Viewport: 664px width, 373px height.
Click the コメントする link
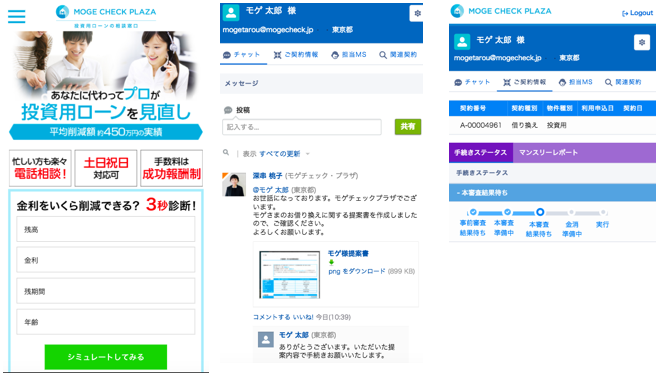click(271, 317)
